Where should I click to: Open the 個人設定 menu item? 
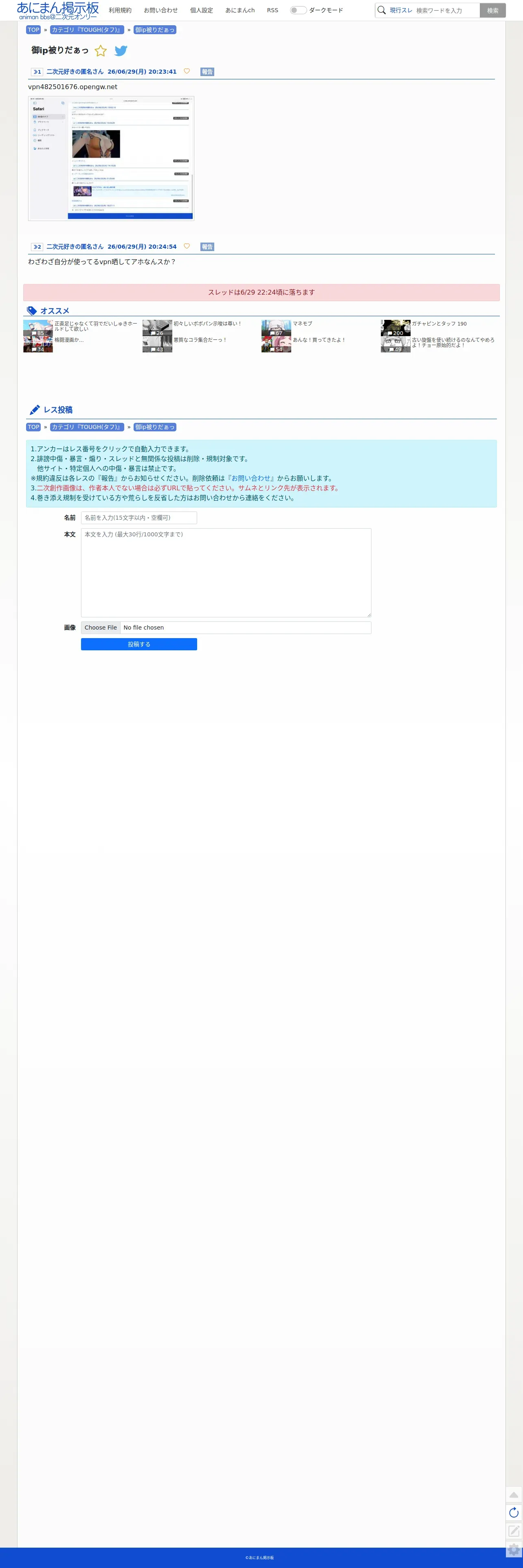point(201,10)
